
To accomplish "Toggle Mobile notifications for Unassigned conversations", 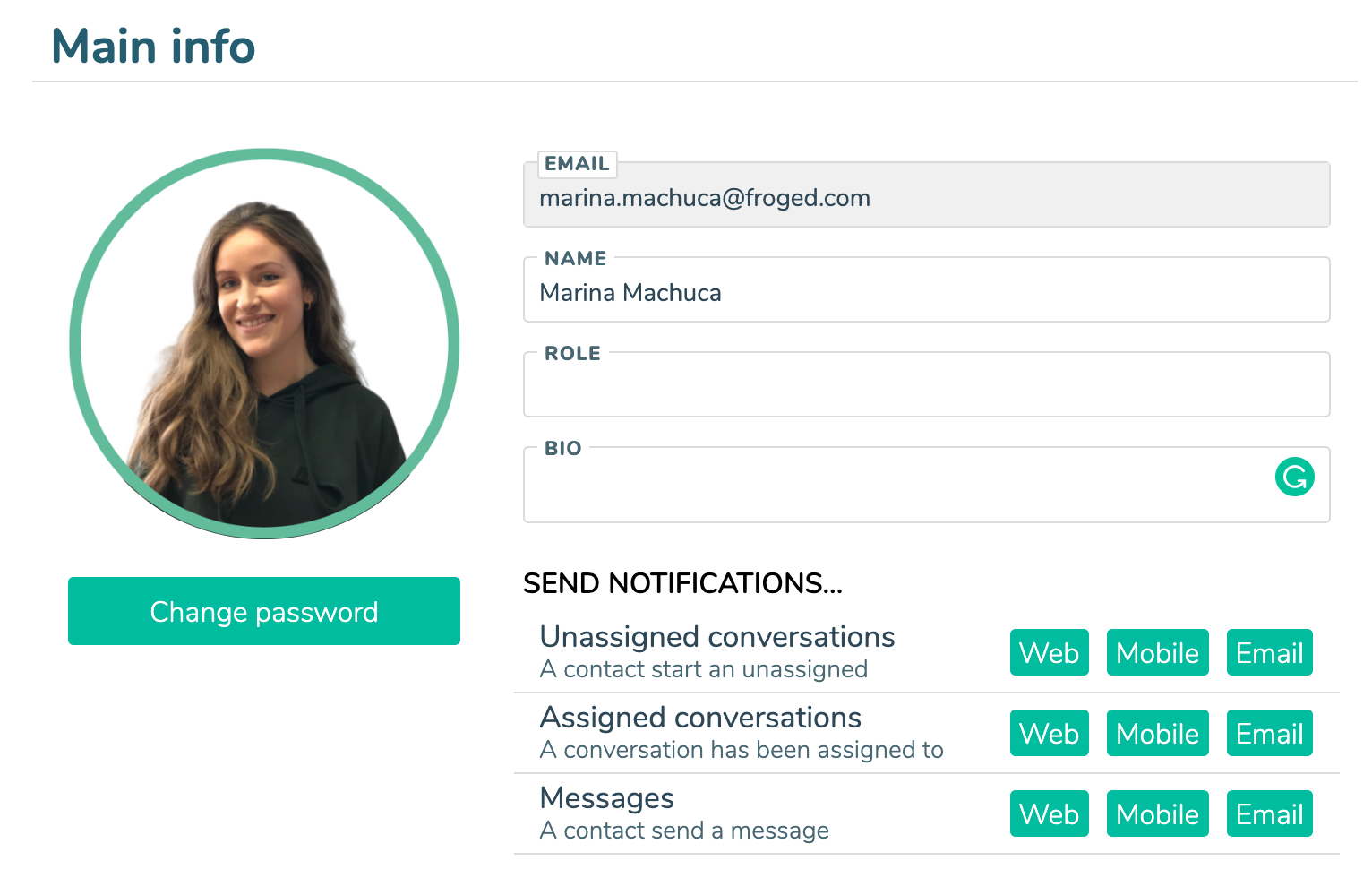I will 1157,652.
